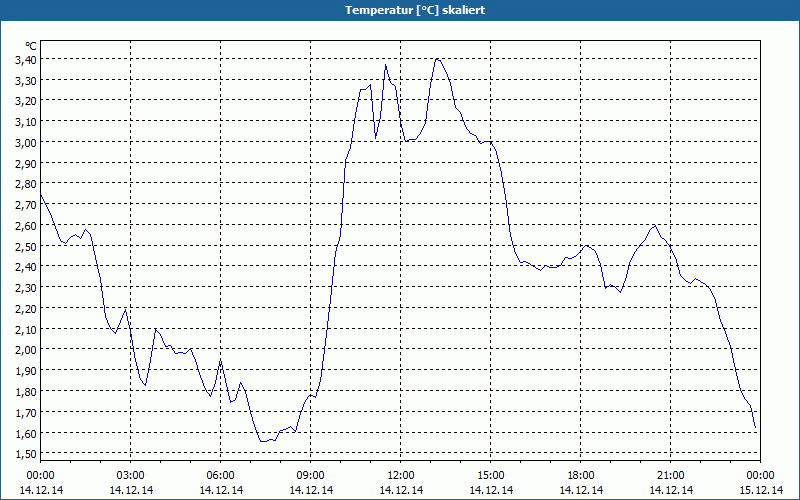Click the "2,00" temperature axis label
800x500 pixels.
(26, 350)
